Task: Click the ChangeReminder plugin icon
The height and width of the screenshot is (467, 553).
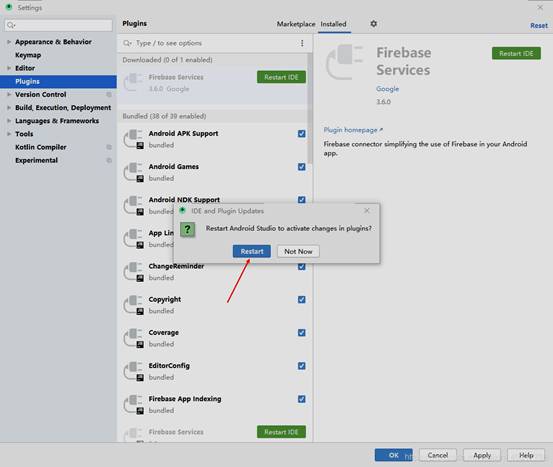Action: (134, 272)
